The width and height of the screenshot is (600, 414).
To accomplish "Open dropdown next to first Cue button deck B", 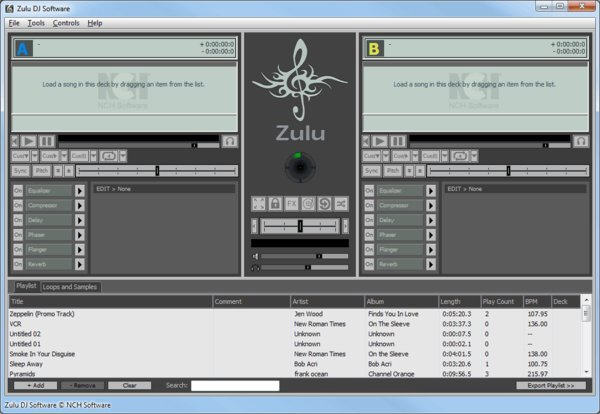I will coord(386,156).
